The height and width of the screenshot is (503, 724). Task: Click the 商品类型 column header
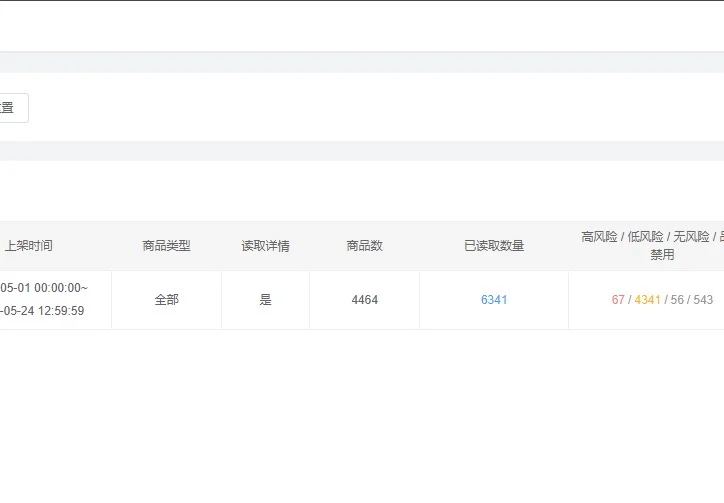(x=166, y=246)
